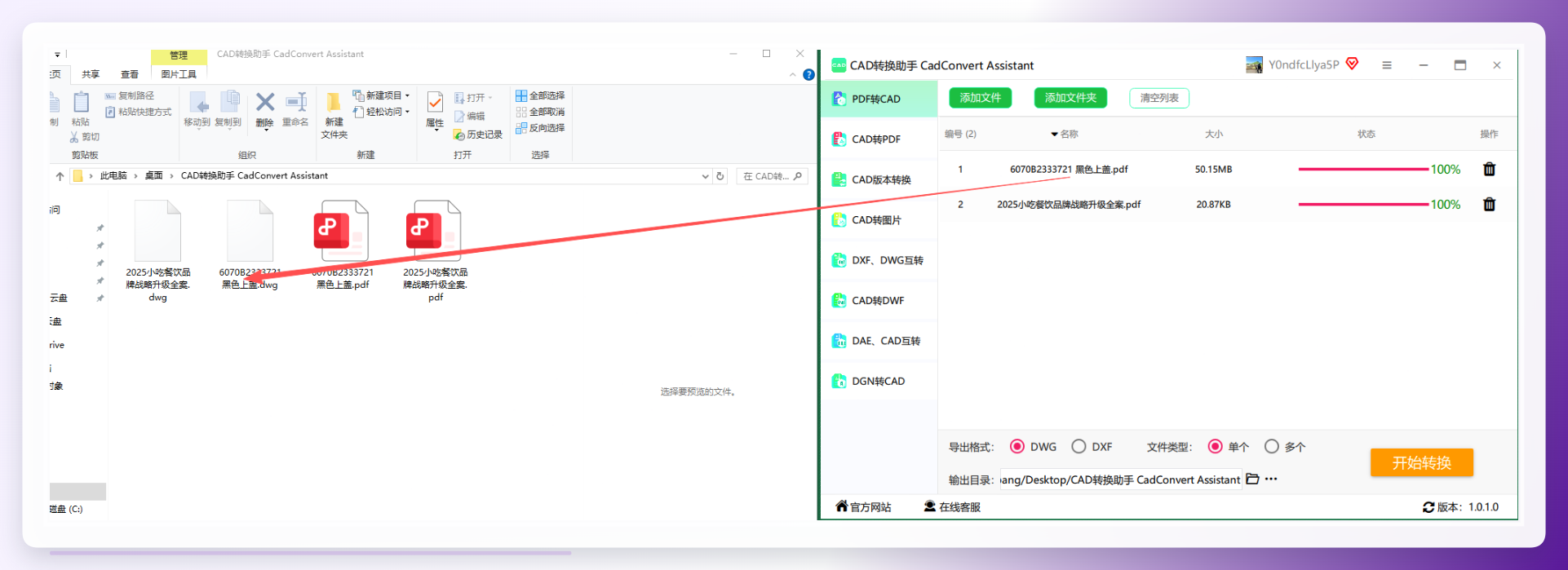Click the 属性 checkmark icon

[x=435, y=102]
